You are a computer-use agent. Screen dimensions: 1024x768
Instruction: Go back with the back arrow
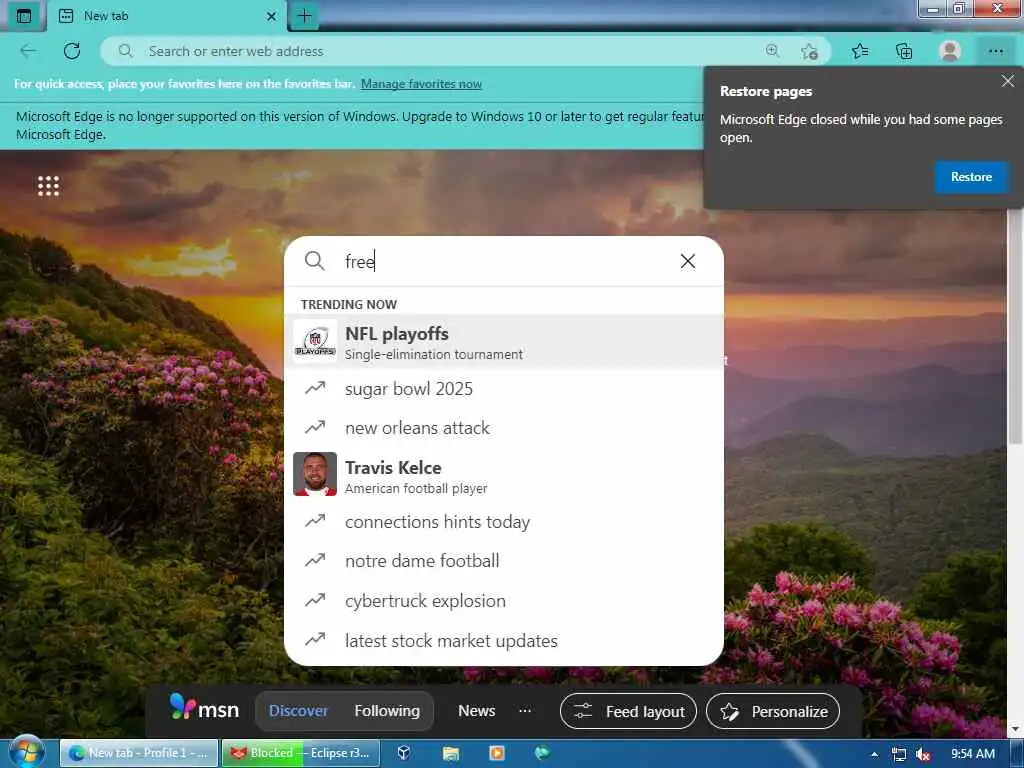(28, 51)
